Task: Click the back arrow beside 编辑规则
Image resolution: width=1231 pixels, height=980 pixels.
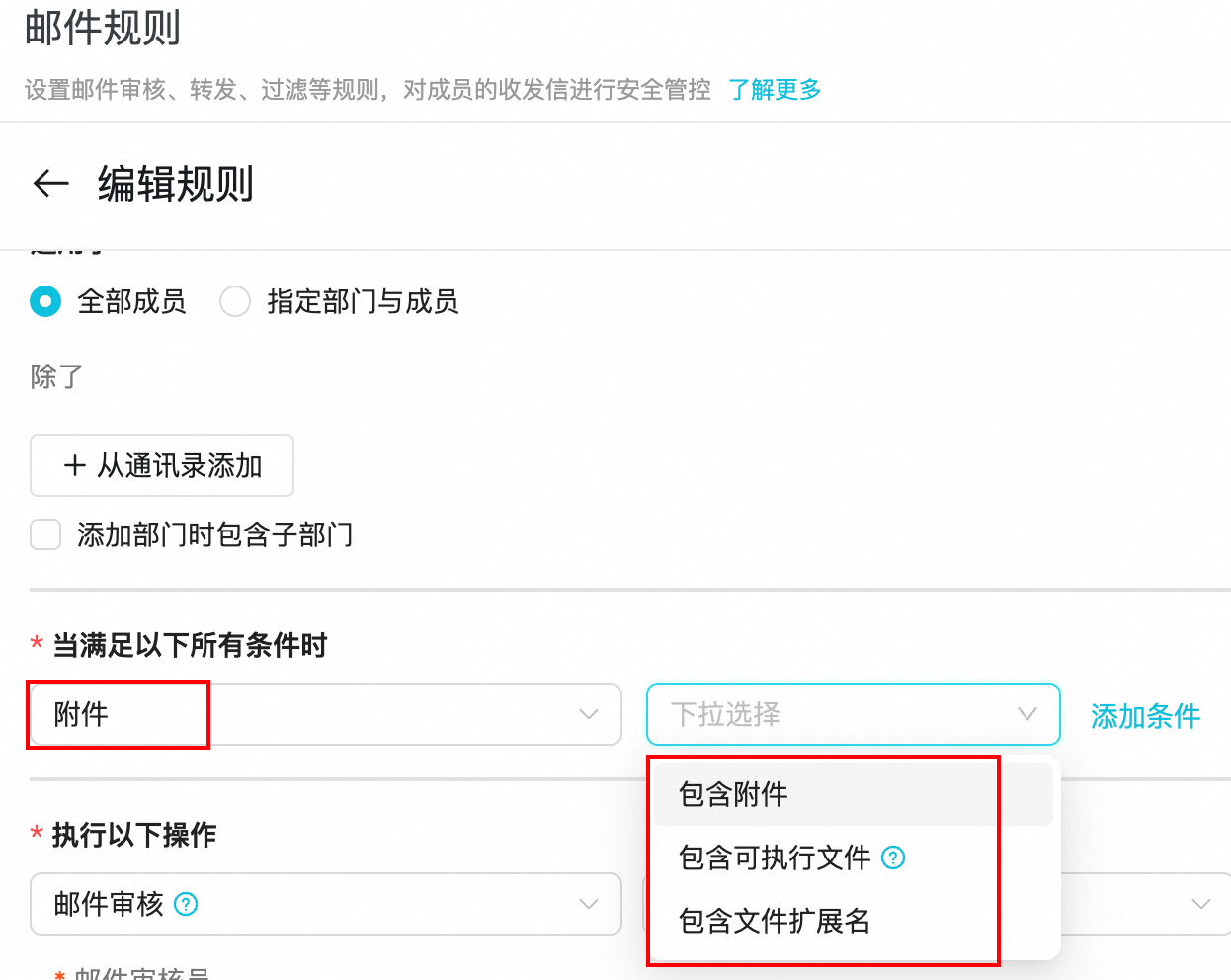Action: (50, 184)
